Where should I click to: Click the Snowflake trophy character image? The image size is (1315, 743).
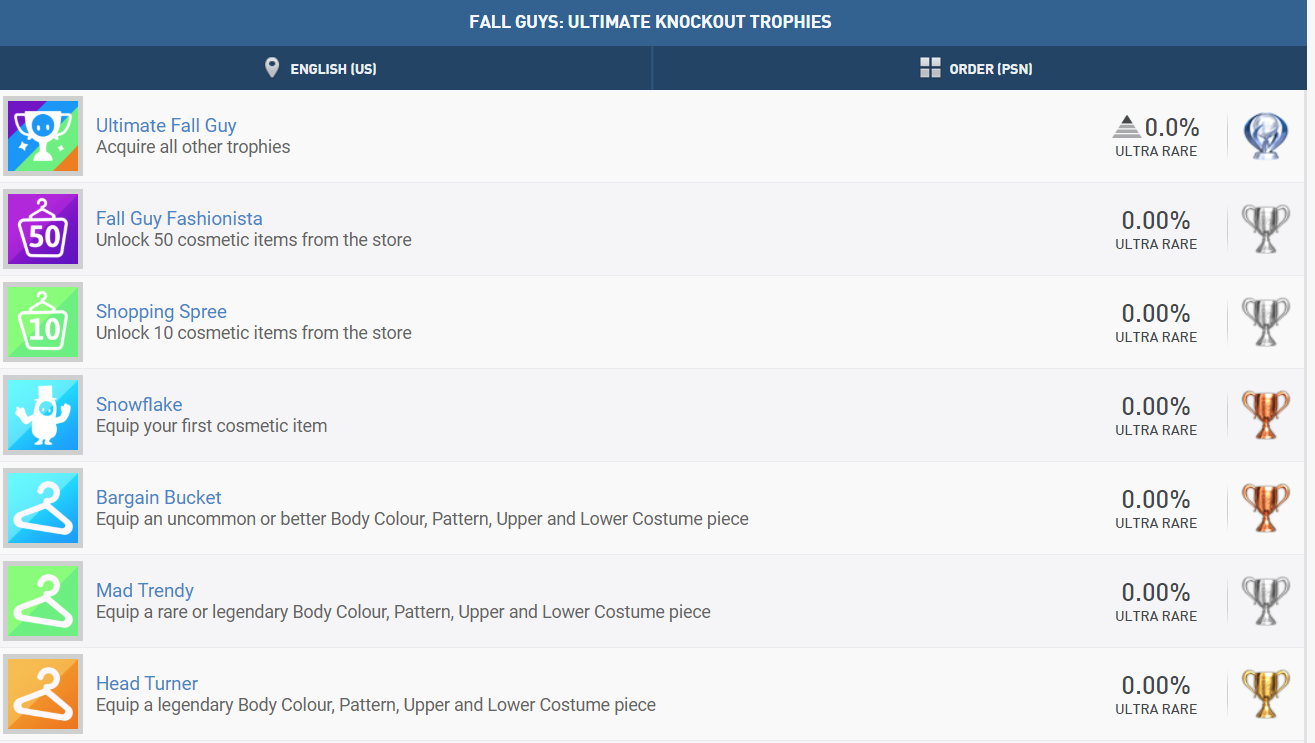coord(43,415)
